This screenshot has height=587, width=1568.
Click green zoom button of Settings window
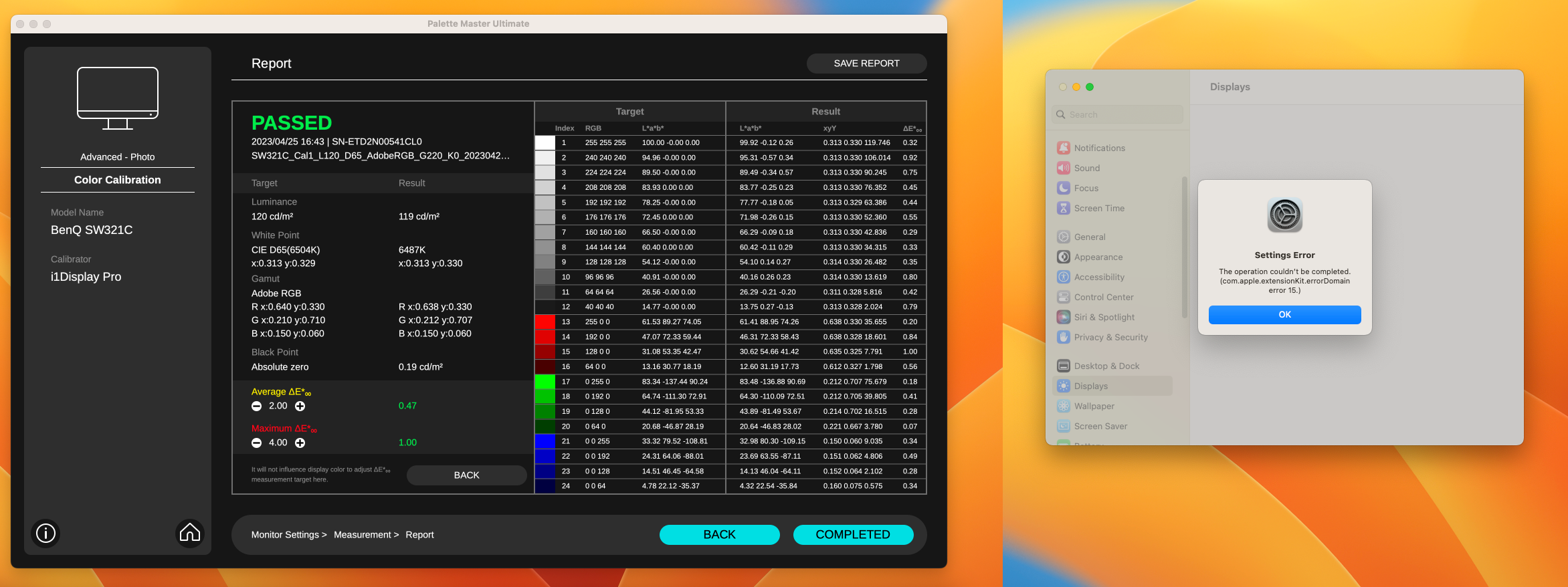coord(1090,87)
